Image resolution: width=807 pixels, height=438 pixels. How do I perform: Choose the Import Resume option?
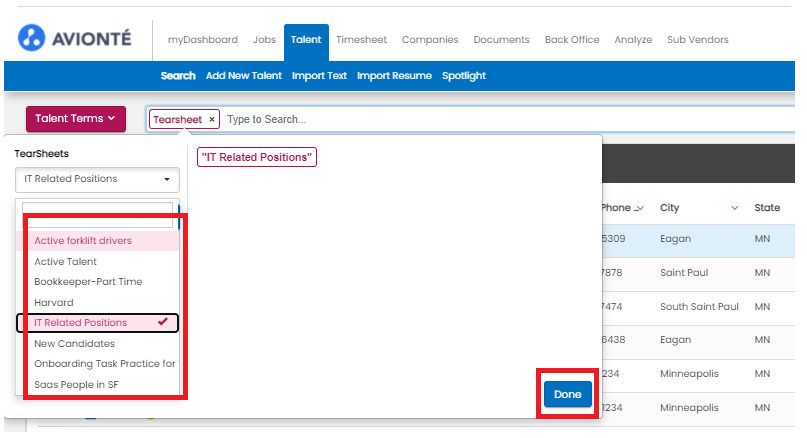394,76
